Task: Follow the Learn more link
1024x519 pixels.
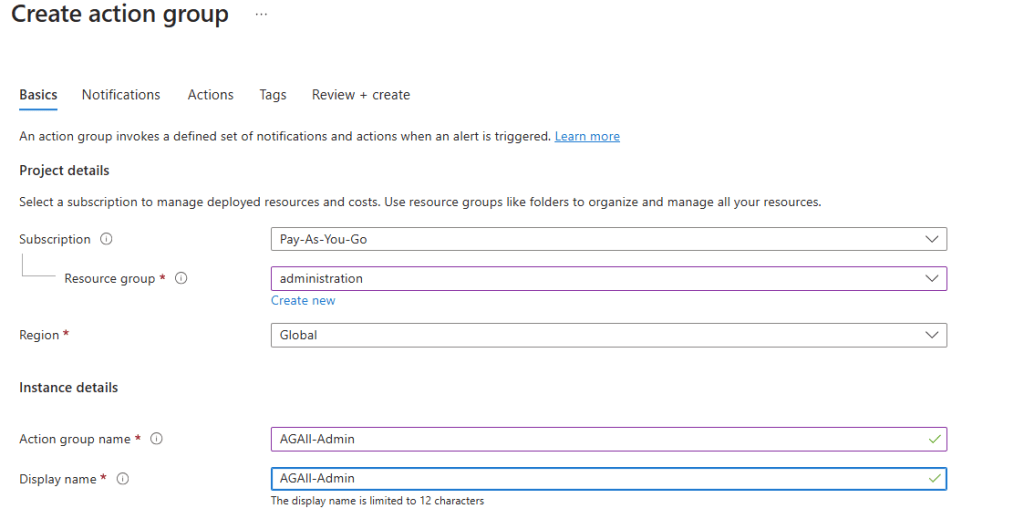Action: [x=587, y=136]
